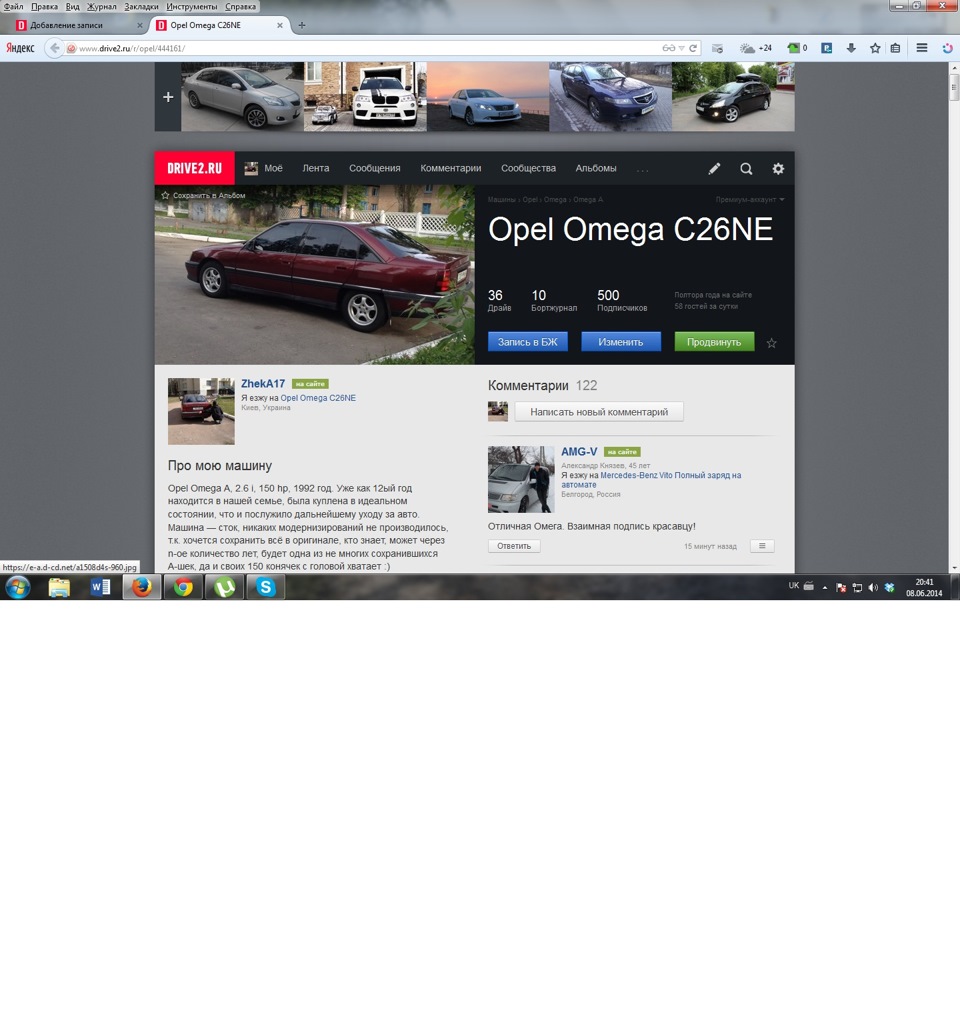Viewport: 960px width, 1035px height.
Task: Open uTorrent from the taskbar
Action: 224,587
